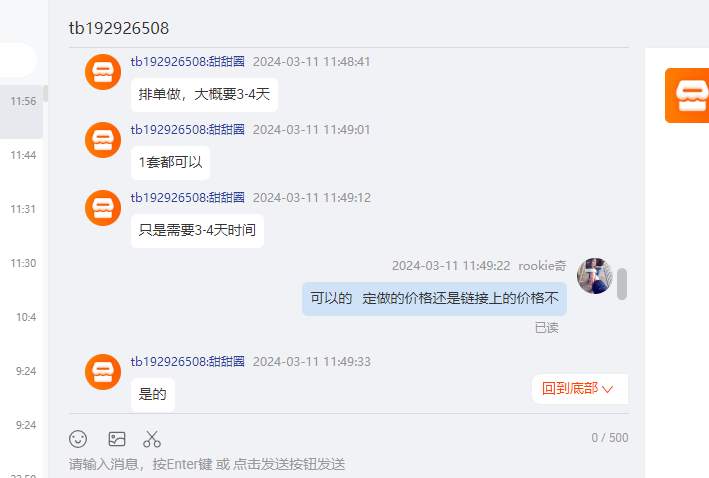Click sender name tb192926508:甜甜圈 at 11:48:41
The width and height of the screenshot is (709, 478).
[x=188, y=62]
